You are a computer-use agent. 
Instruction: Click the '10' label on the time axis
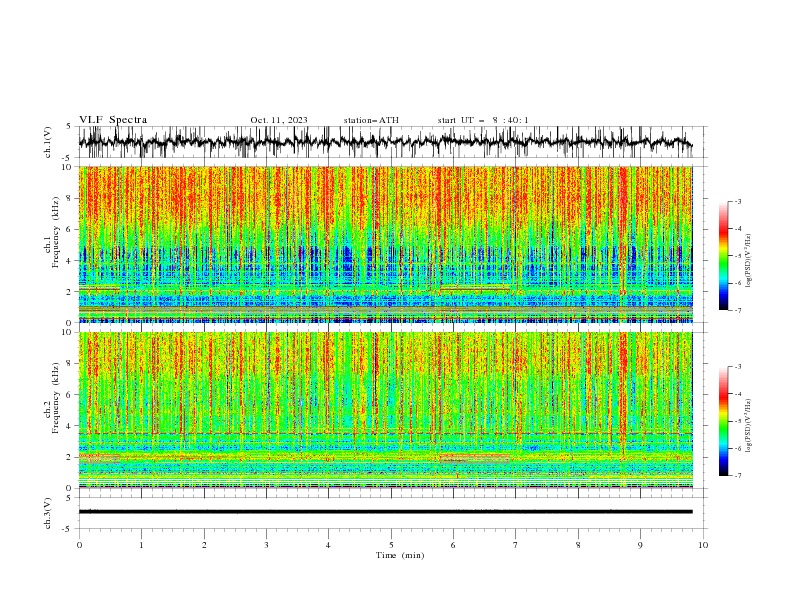pos(703,545)
